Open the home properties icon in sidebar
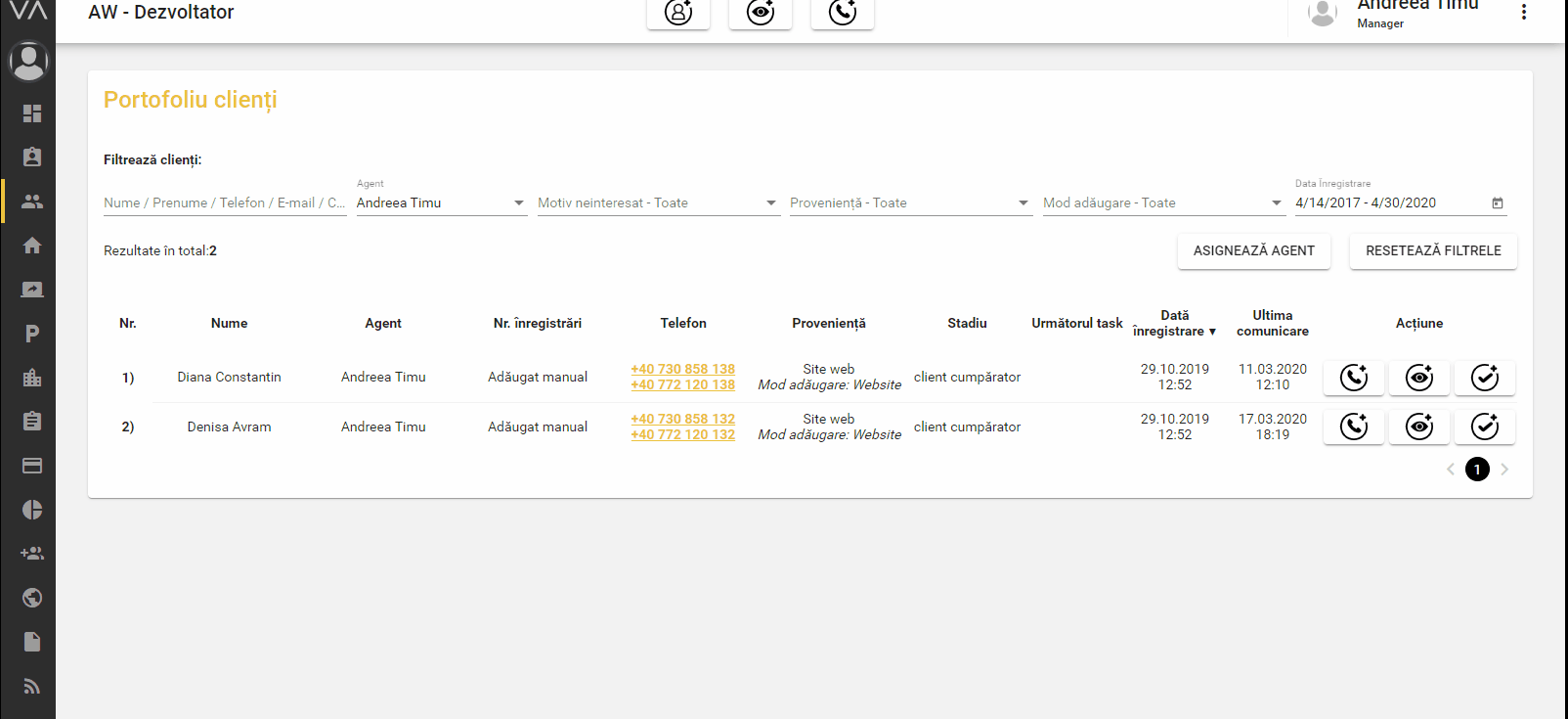Screen dimensions: 1568x719 point(32,246)
